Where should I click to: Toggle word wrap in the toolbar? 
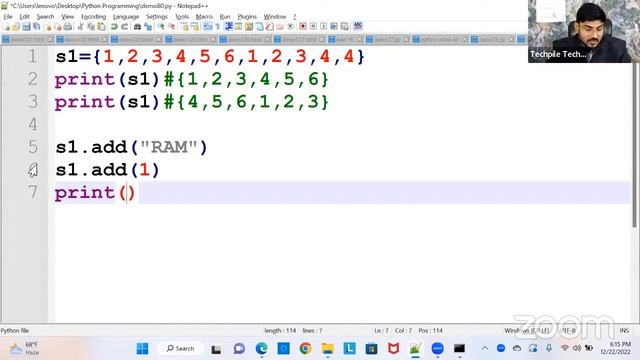(207, 27)
